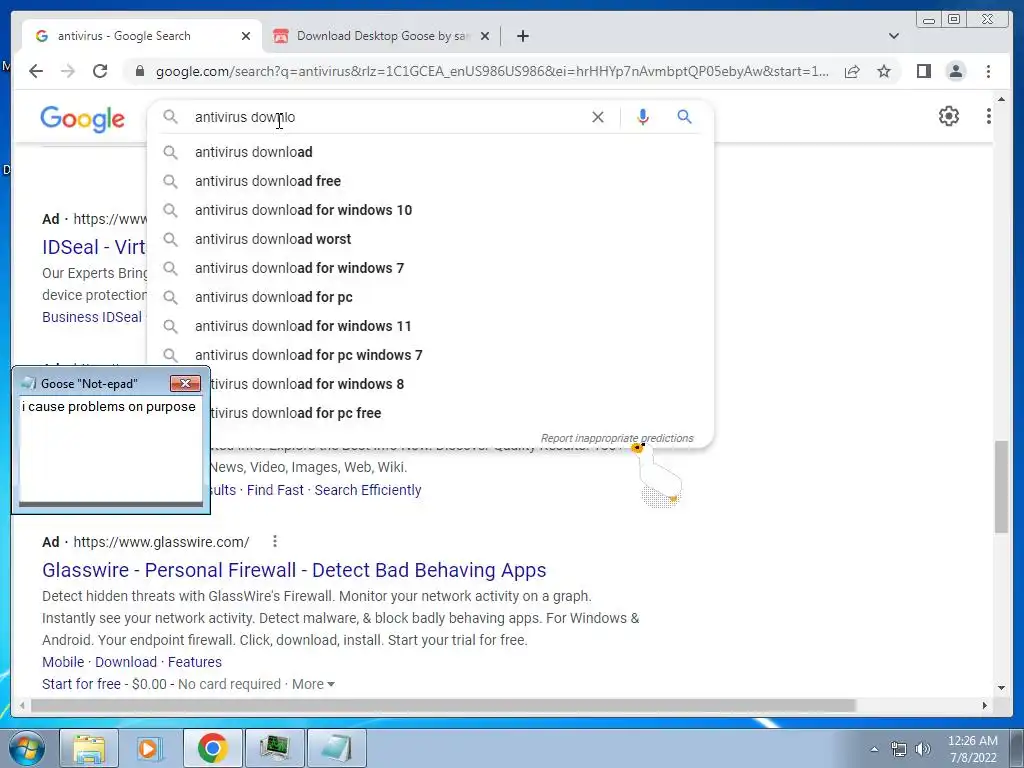Click in the Google search field

pos(385,117)
